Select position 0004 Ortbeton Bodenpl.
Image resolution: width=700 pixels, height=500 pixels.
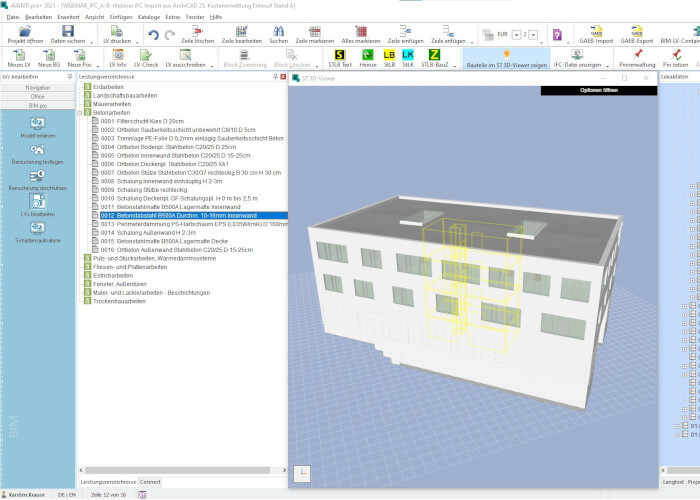(x=168, y=147)
